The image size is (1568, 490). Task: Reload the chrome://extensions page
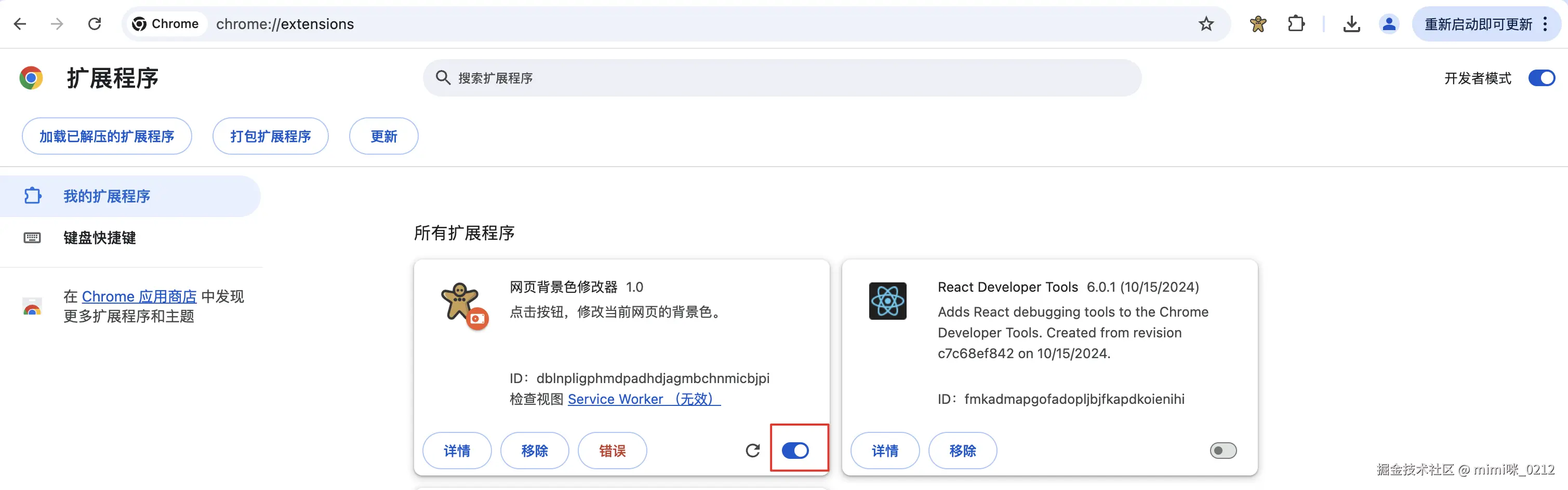pyautogui.click(x=95, y=24)
